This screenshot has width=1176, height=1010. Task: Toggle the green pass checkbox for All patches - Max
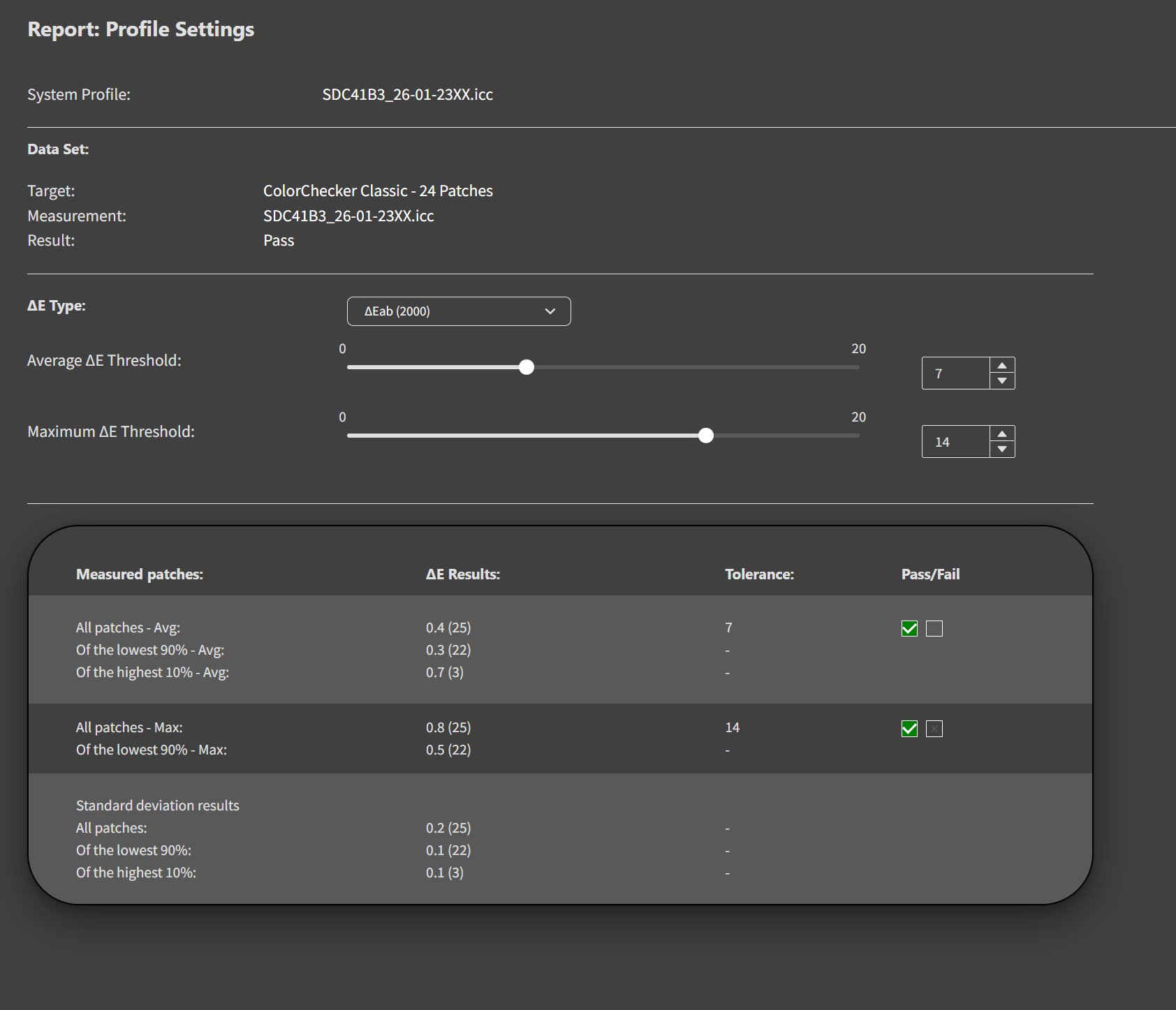tap(909, 729)
